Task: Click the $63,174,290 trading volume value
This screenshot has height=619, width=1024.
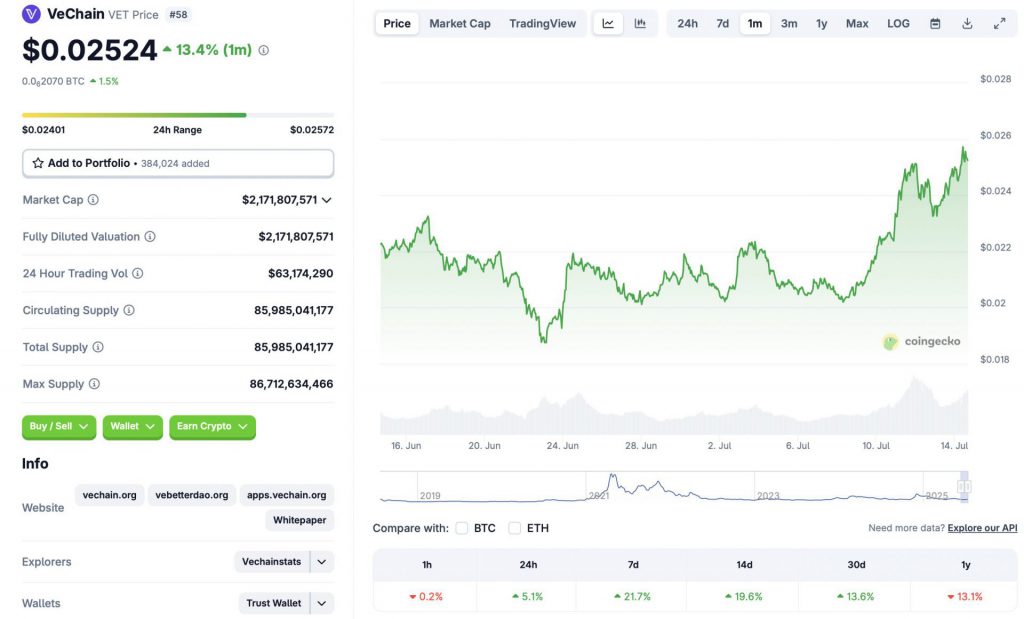Action: 300,274
